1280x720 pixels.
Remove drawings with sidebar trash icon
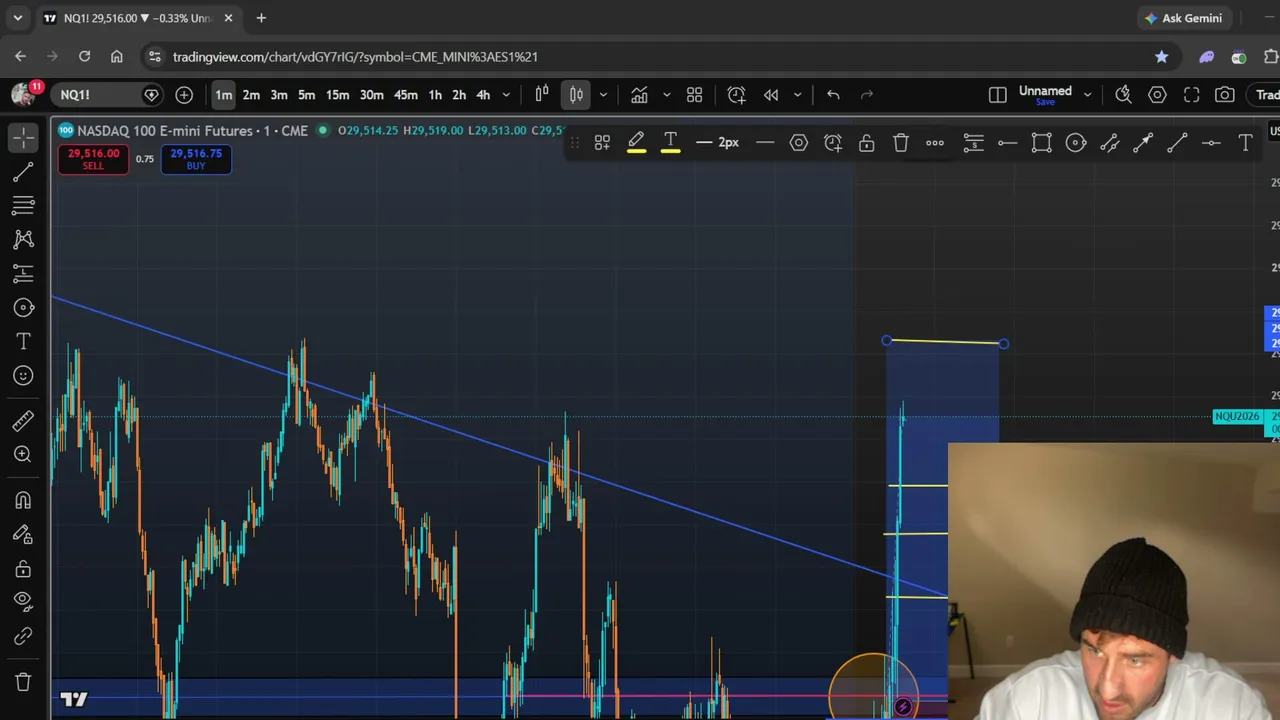[x=24, y=682]
